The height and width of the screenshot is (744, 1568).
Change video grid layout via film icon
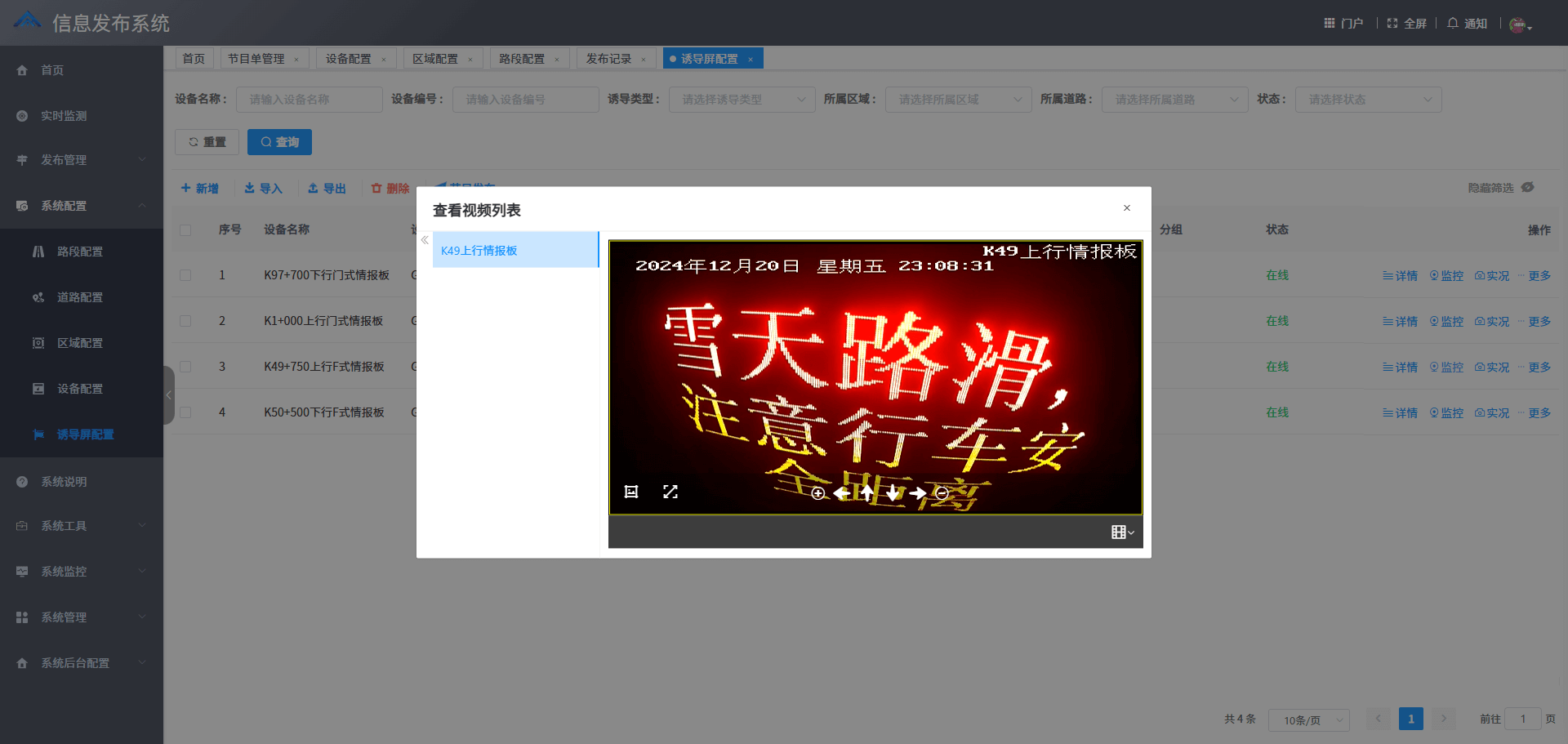[1120, 532]
